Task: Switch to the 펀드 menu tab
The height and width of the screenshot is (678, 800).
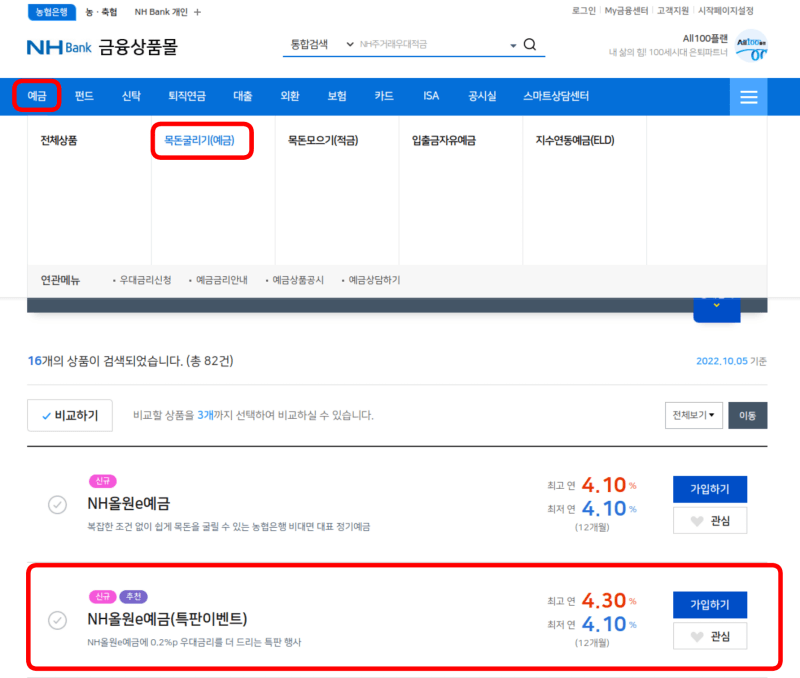Action: coord(82,96)
